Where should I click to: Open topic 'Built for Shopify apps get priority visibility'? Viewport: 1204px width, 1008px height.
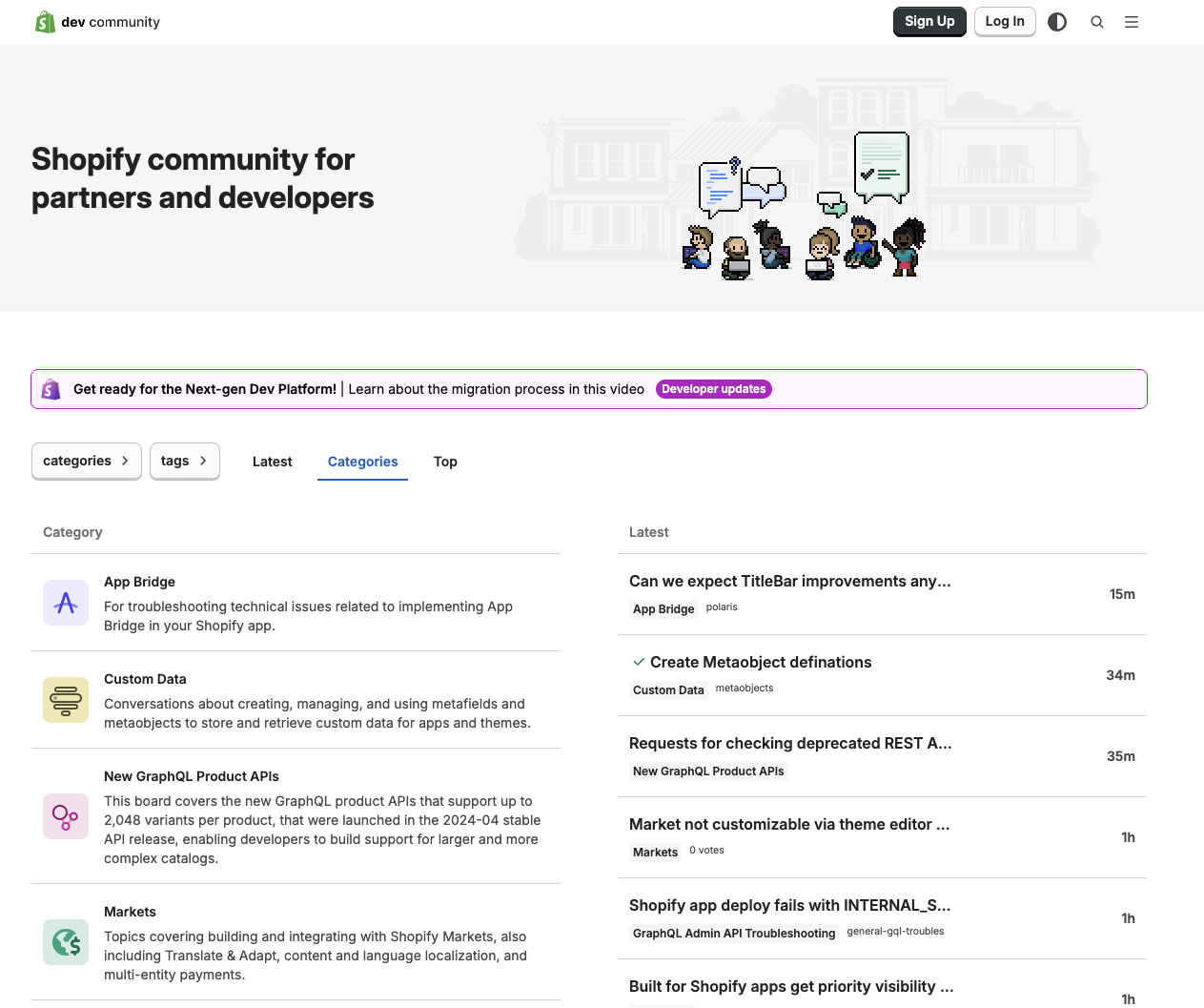tap(791, 986)
